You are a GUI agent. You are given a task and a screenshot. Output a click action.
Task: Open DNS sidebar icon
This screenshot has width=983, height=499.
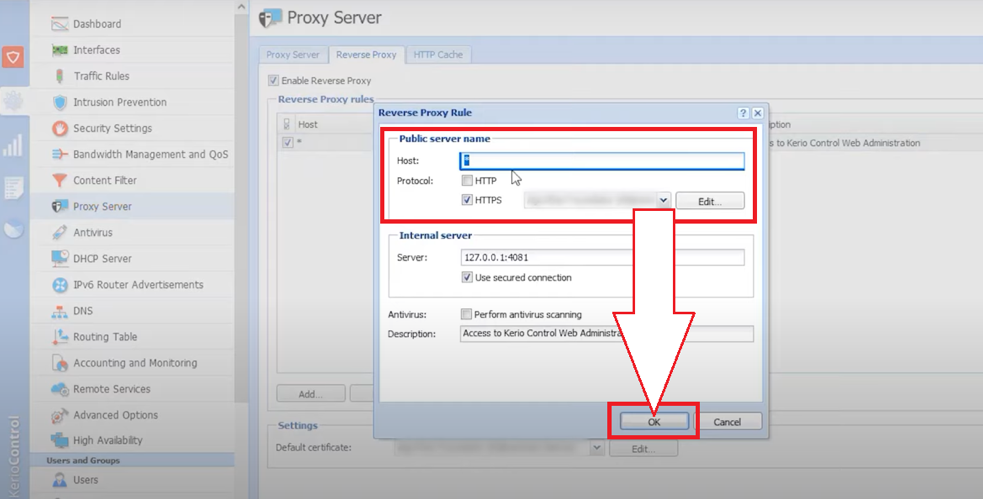point(60,311)
